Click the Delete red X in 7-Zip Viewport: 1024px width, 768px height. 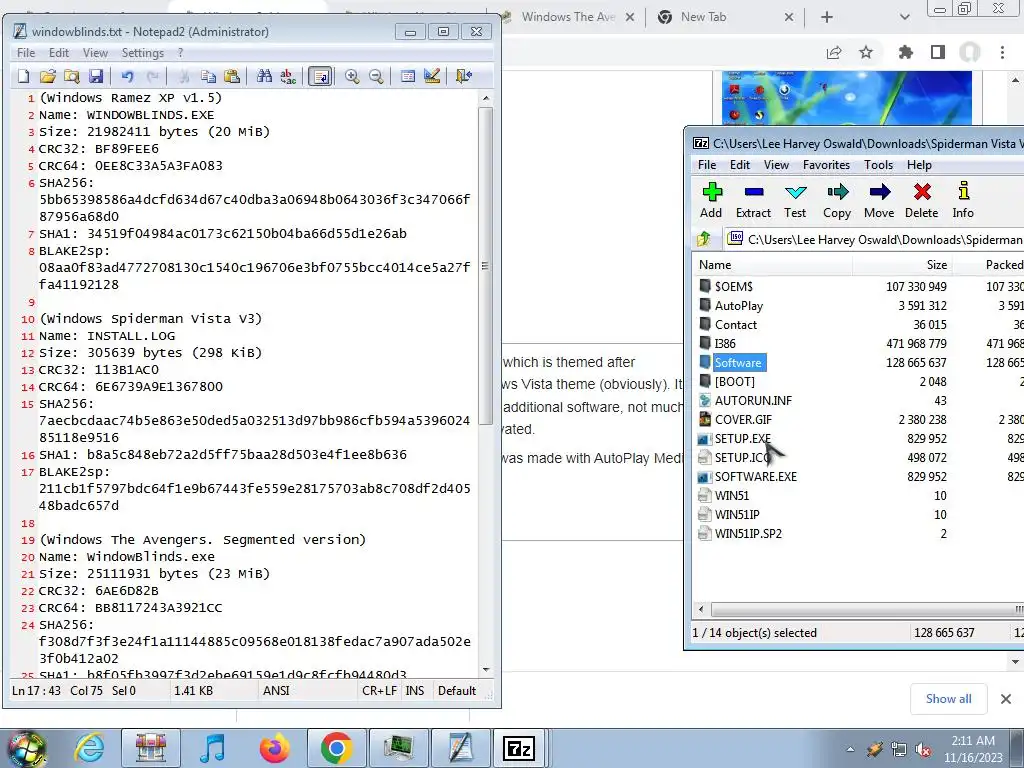pos(921,200)
